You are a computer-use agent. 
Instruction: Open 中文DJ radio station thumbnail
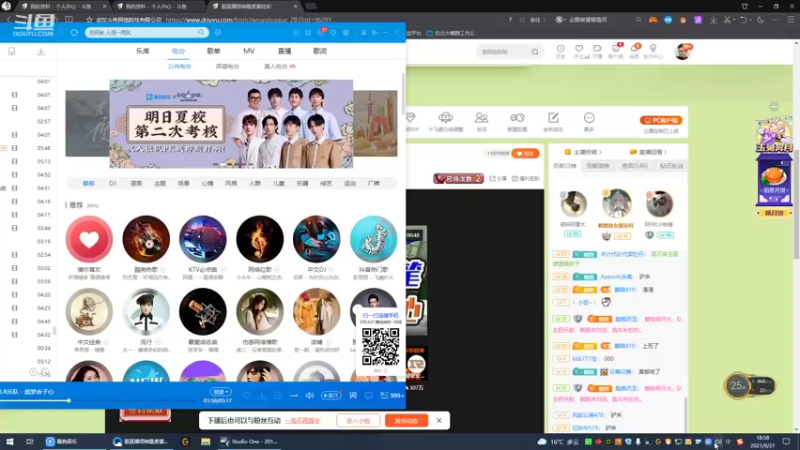click(x=316, y=239)
